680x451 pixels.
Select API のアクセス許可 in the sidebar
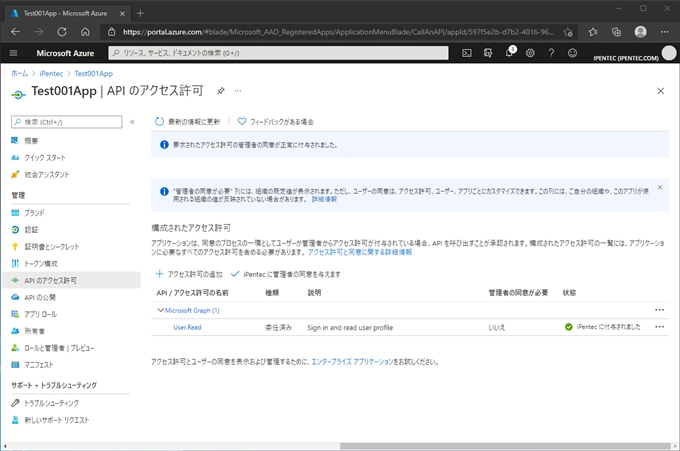[72, 280]
